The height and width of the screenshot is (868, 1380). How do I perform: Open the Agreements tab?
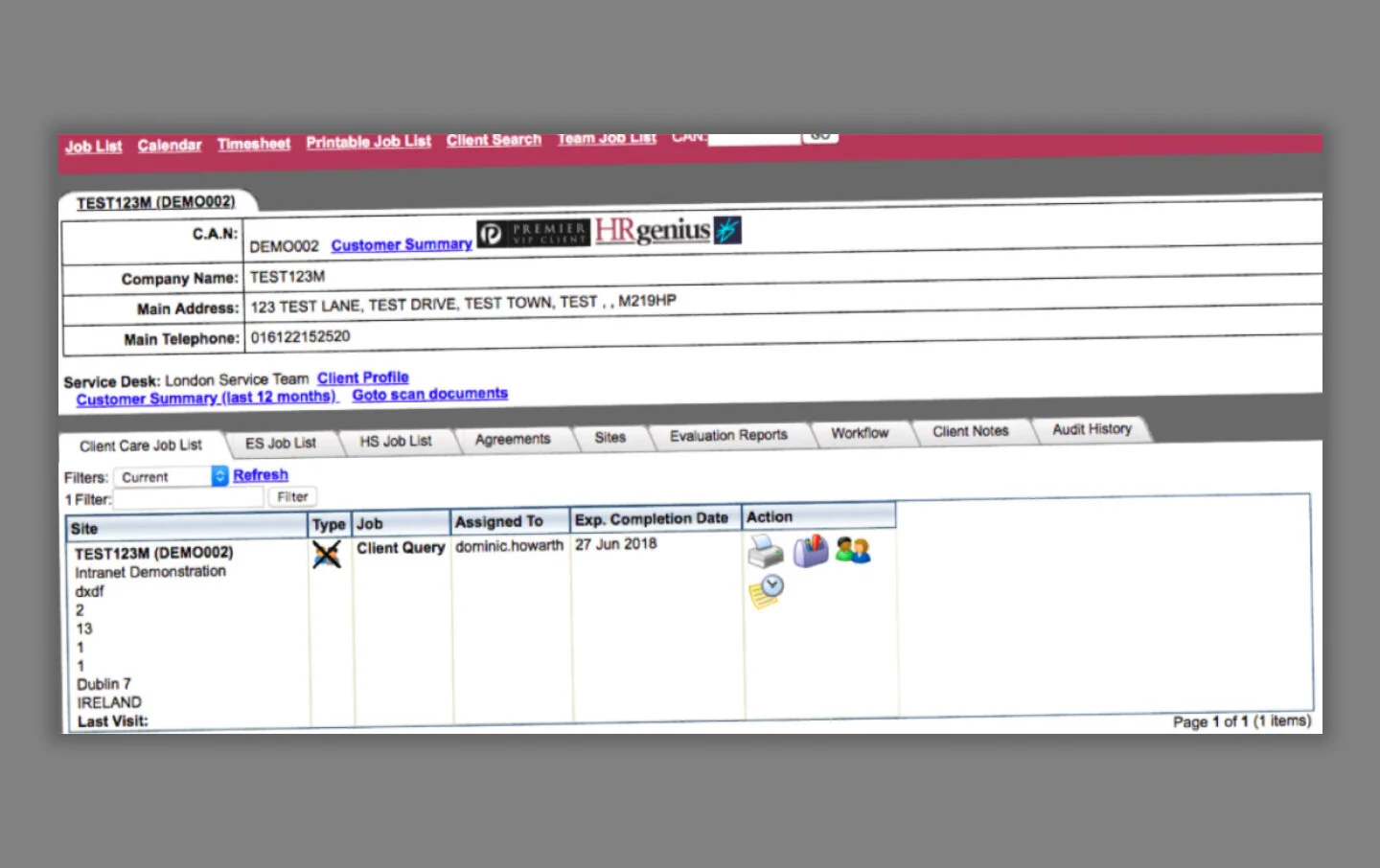513,439
